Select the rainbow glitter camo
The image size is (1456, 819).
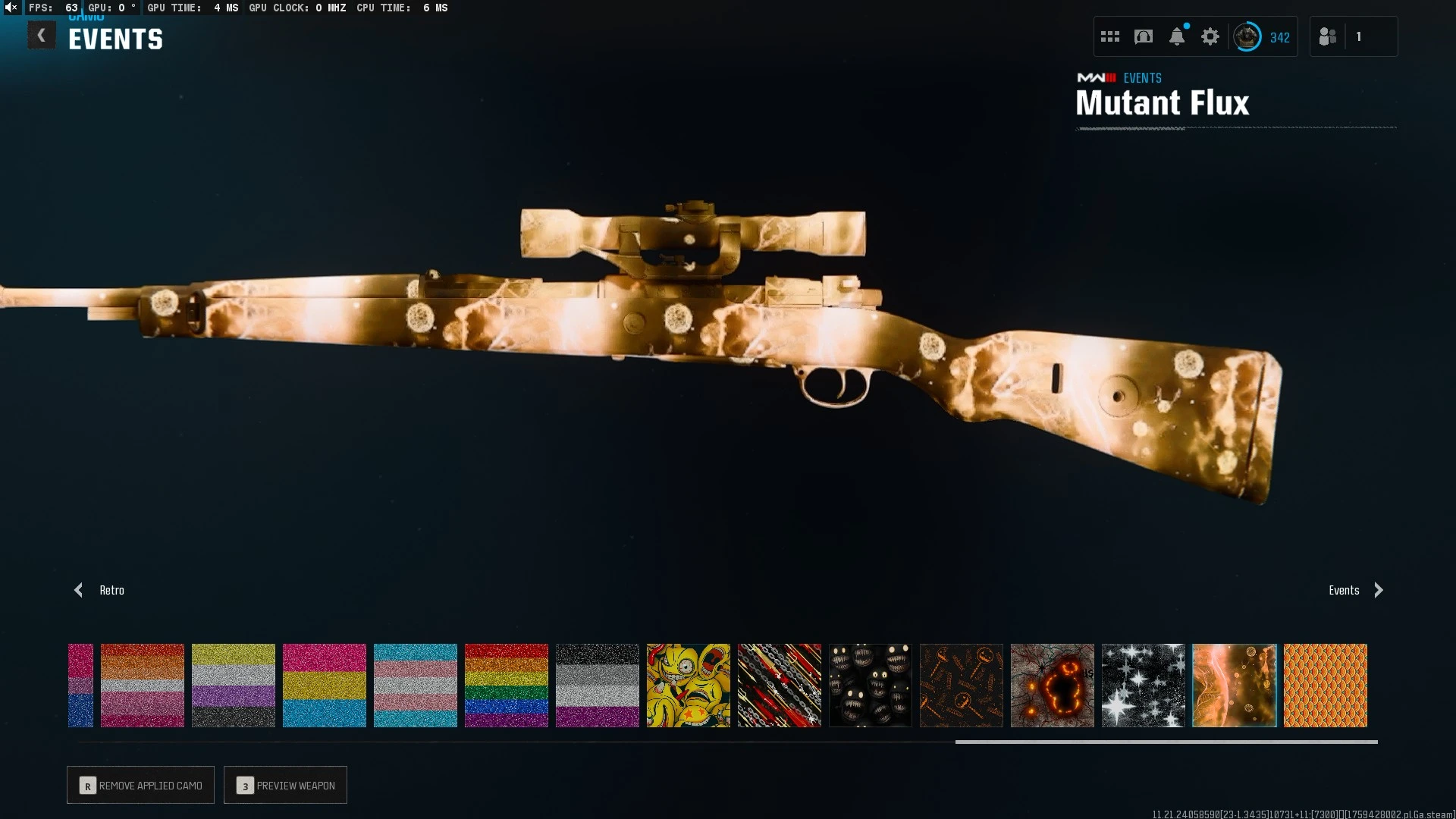tap(507, 686)
